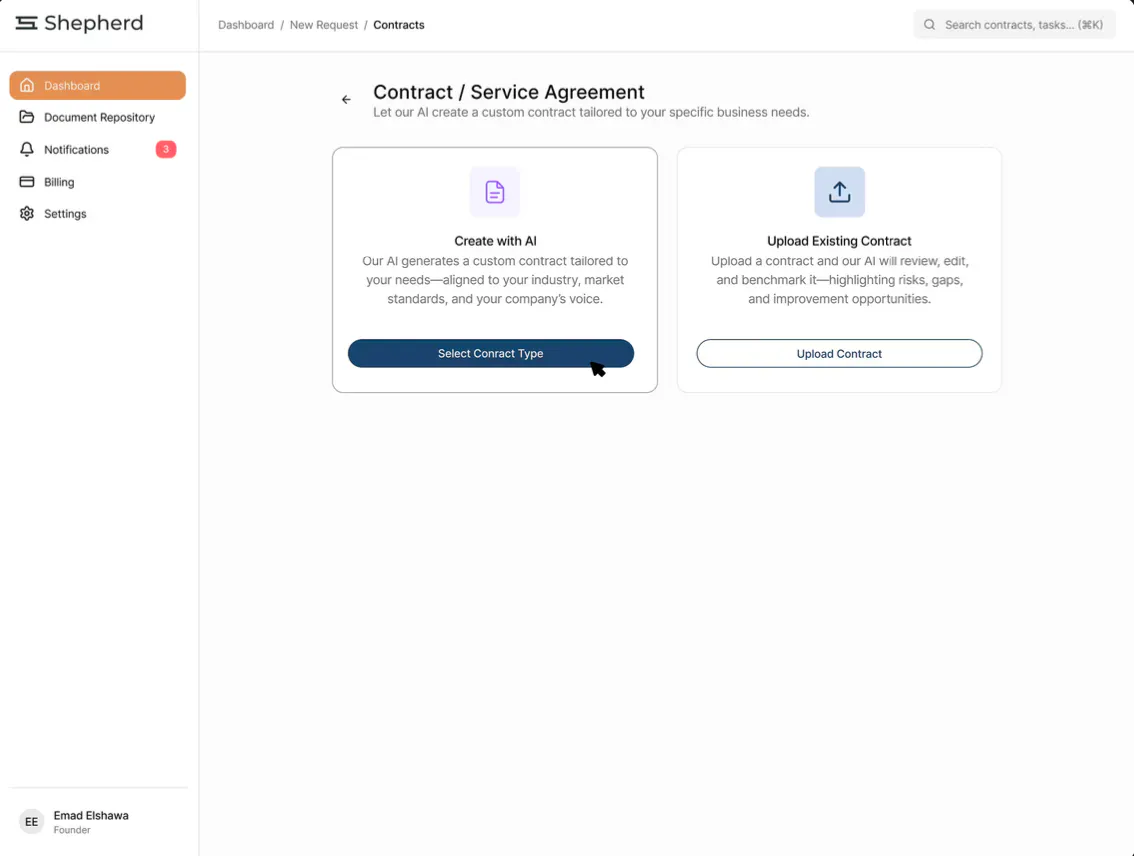This screenshot has height=856, width=1134.
Task: Open Settings in the sidebar
Action: (x=98, y=214)
